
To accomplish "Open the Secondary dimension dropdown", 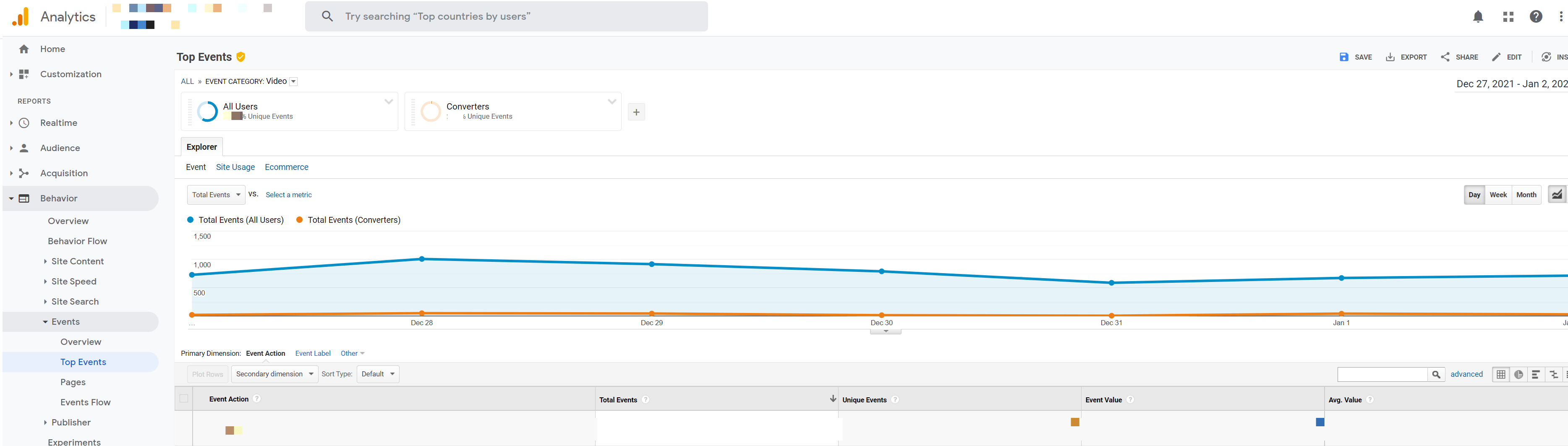I will [274, 373].
